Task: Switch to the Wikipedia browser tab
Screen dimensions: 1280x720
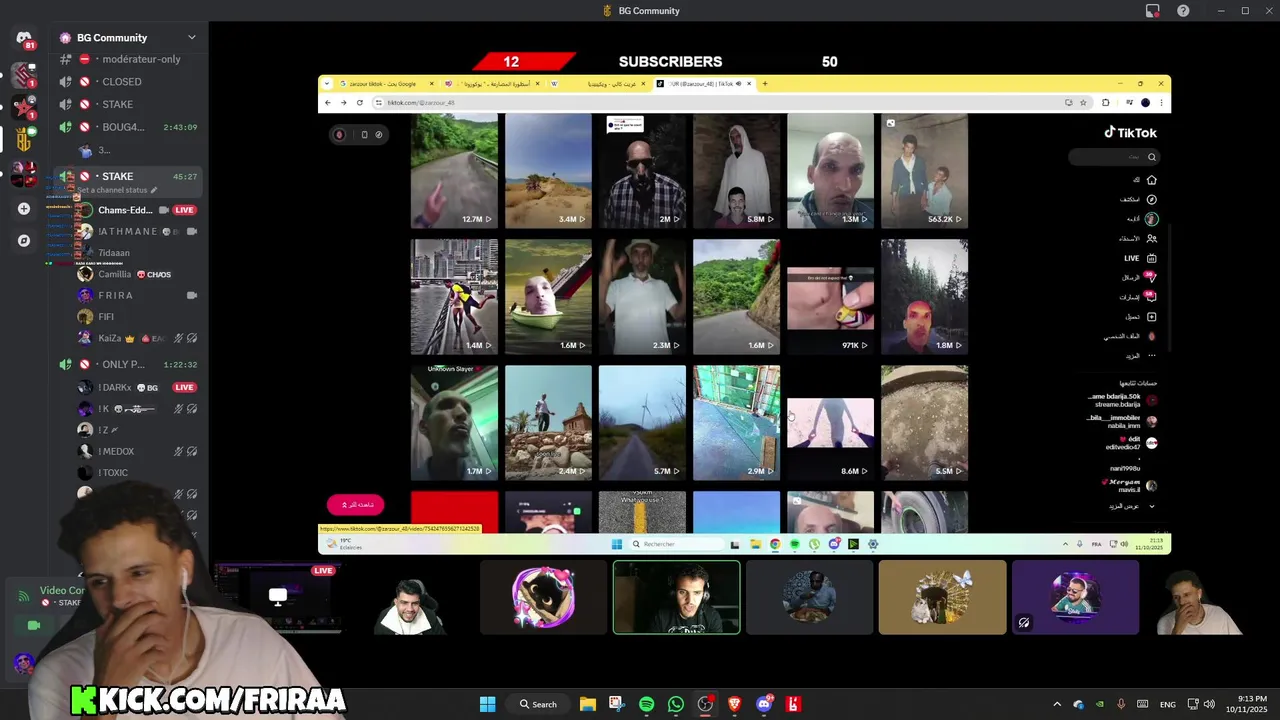Action: (596, 84)
